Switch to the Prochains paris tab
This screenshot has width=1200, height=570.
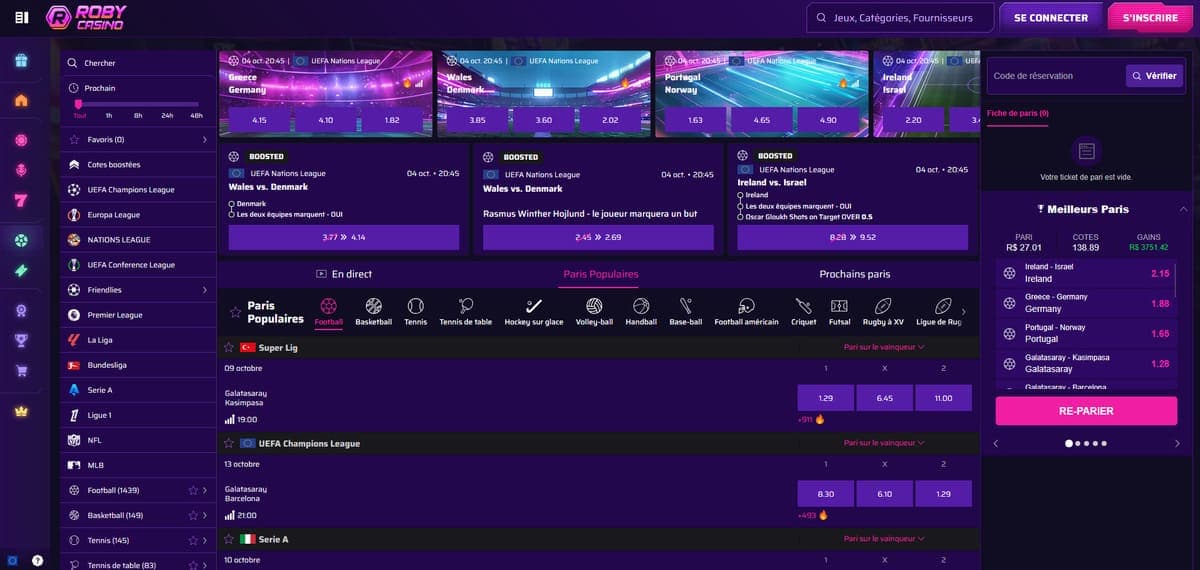(854, 274)
